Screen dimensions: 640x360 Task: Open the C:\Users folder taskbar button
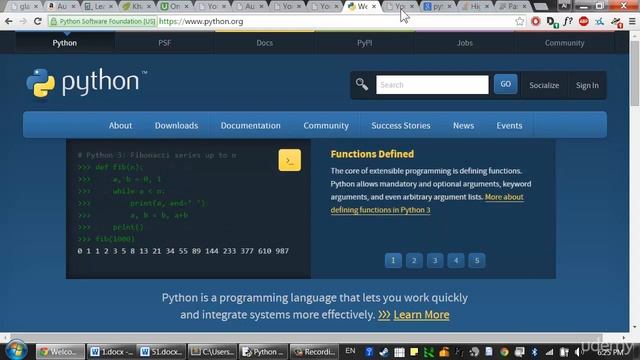[x=212, y=351]
